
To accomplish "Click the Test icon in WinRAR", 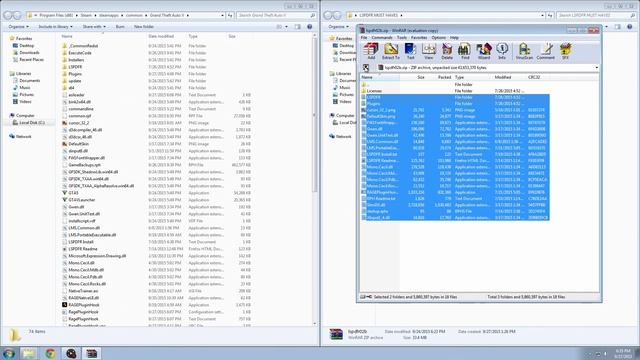I will point(410,51).
